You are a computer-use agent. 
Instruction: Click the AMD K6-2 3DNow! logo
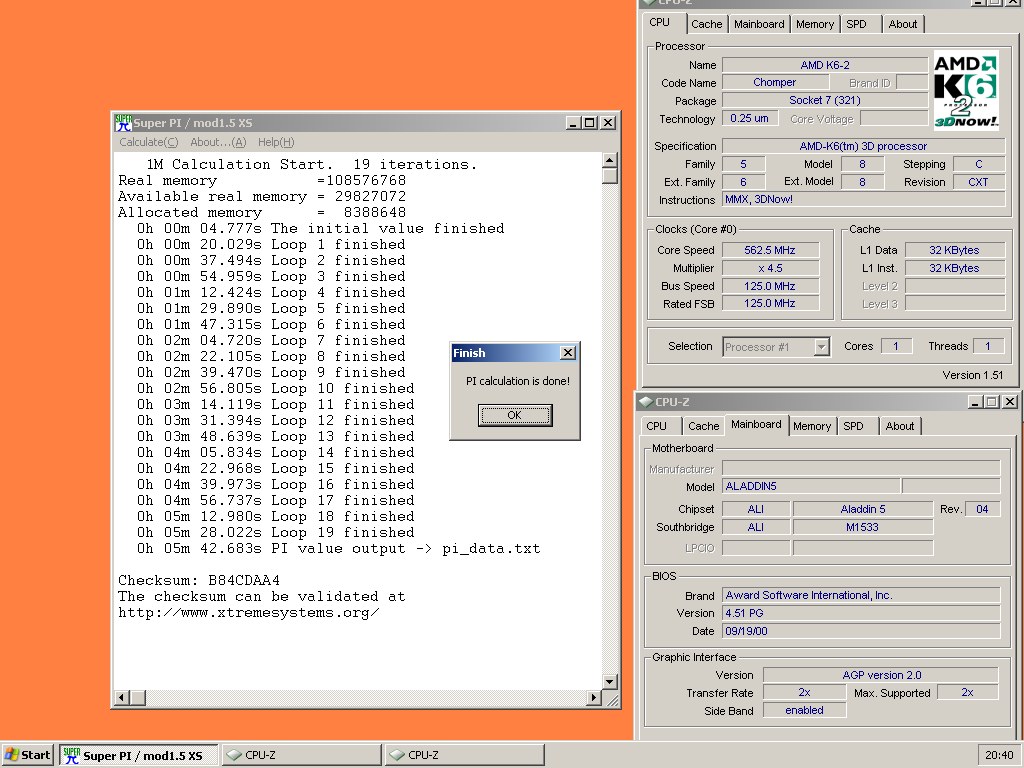[x=965, y=90]
